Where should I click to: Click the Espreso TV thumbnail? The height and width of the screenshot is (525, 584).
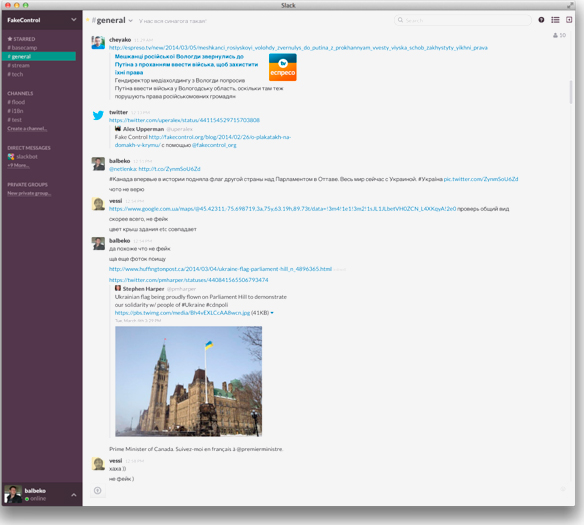pyautogui.click(x=283, y=67)
